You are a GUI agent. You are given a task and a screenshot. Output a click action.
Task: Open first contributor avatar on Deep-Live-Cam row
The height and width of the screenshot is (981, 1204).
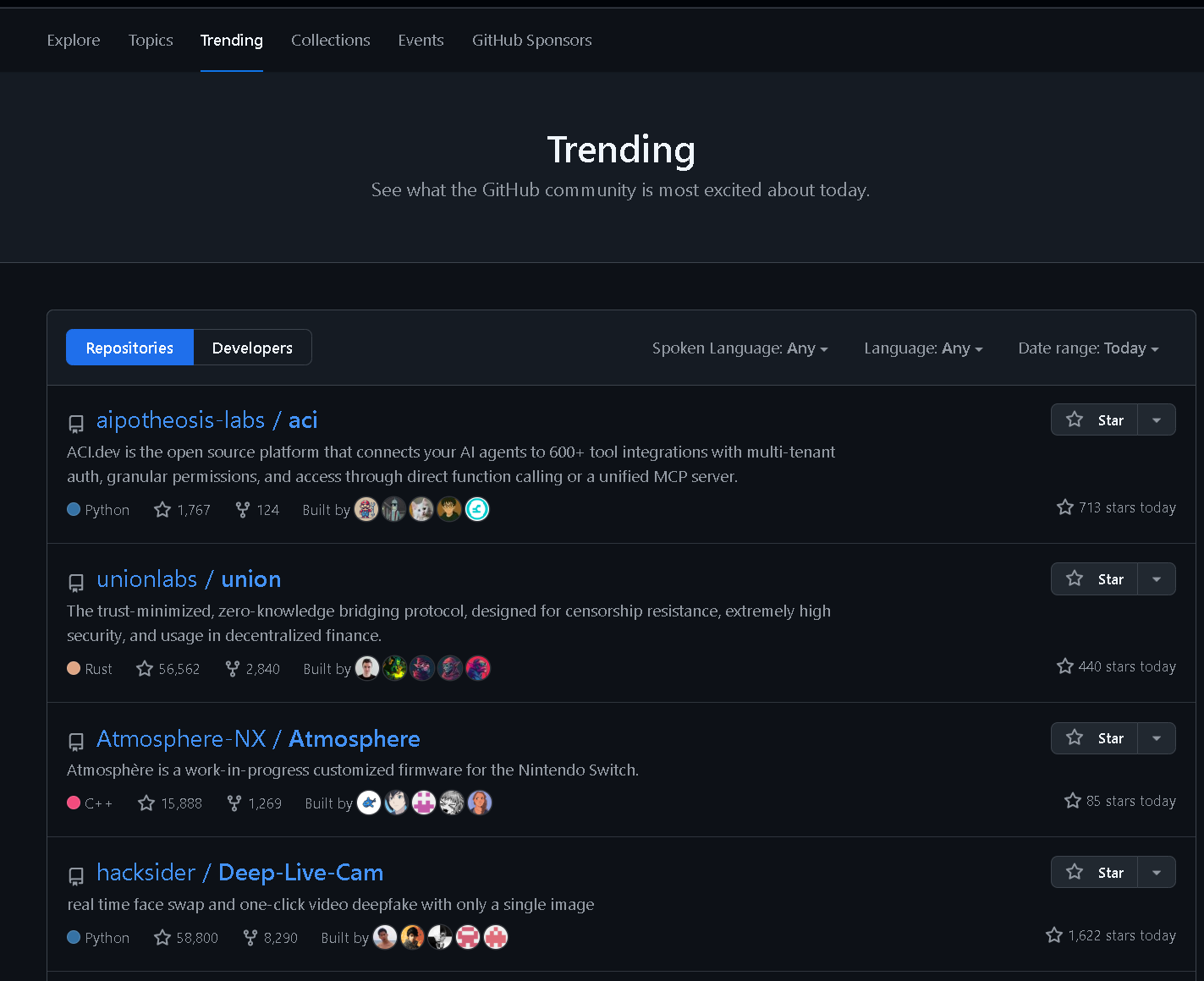click(x=385, y=937)
